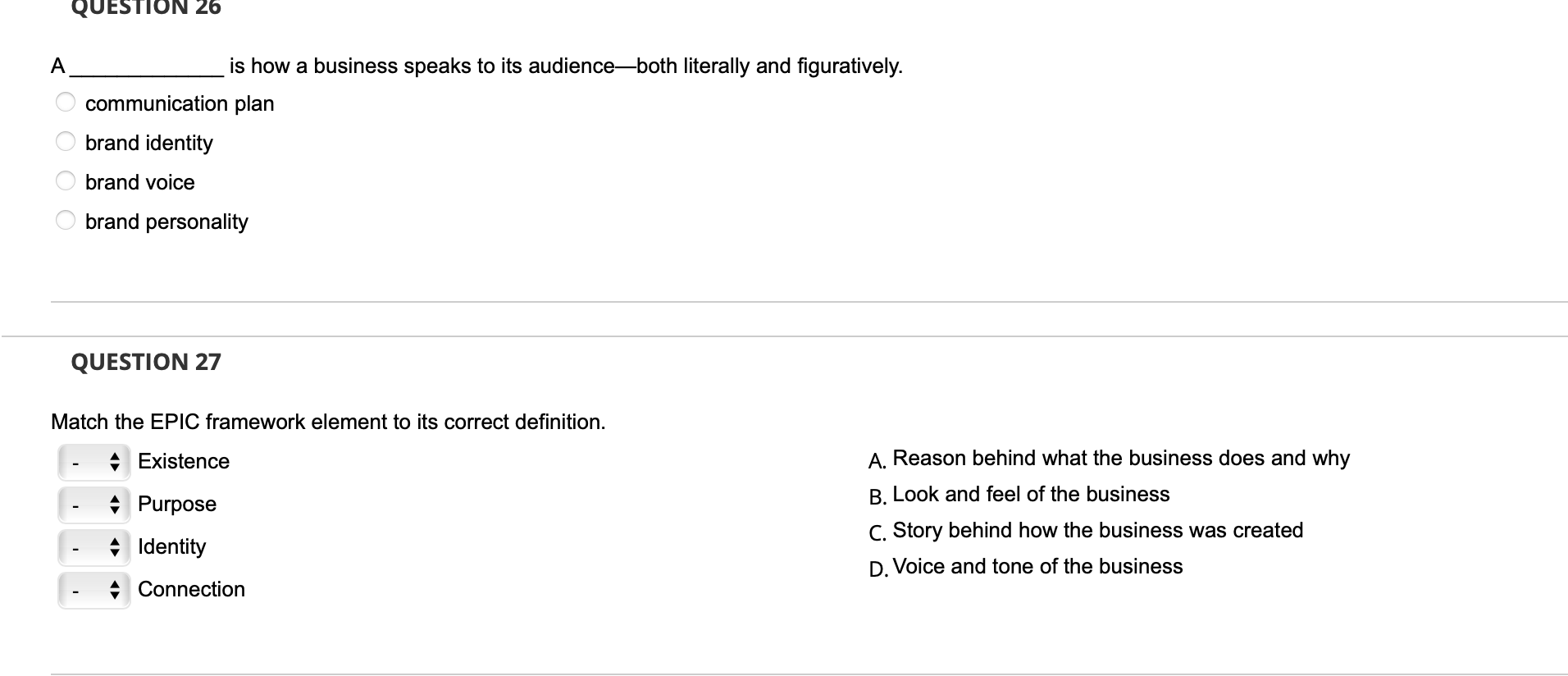Click the stepper arrows beside Existence
Viewport: 1568px width, 676px height.
coord(115,462)
